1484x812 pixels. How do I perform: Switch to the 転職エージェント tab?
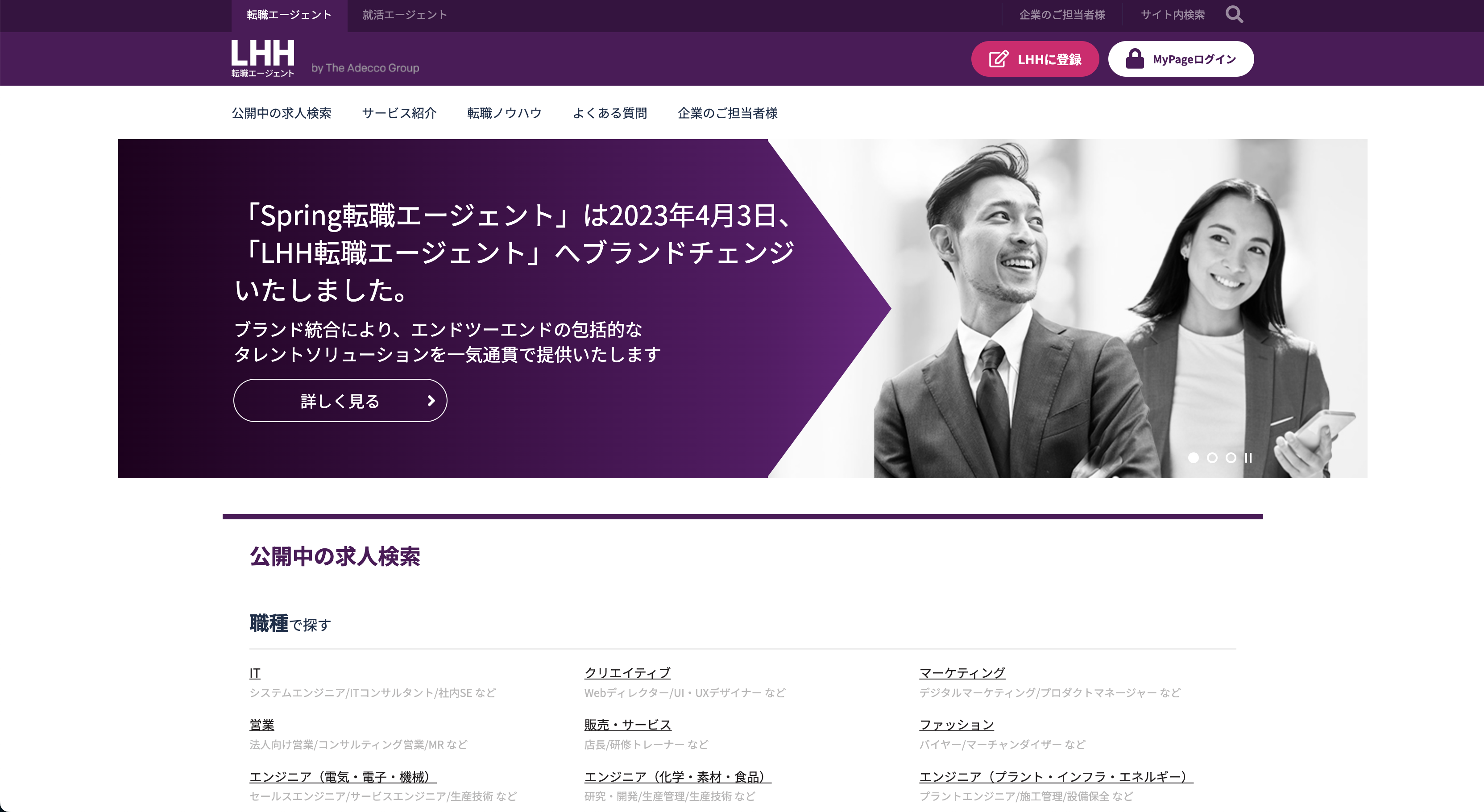[x=289, y=14]
